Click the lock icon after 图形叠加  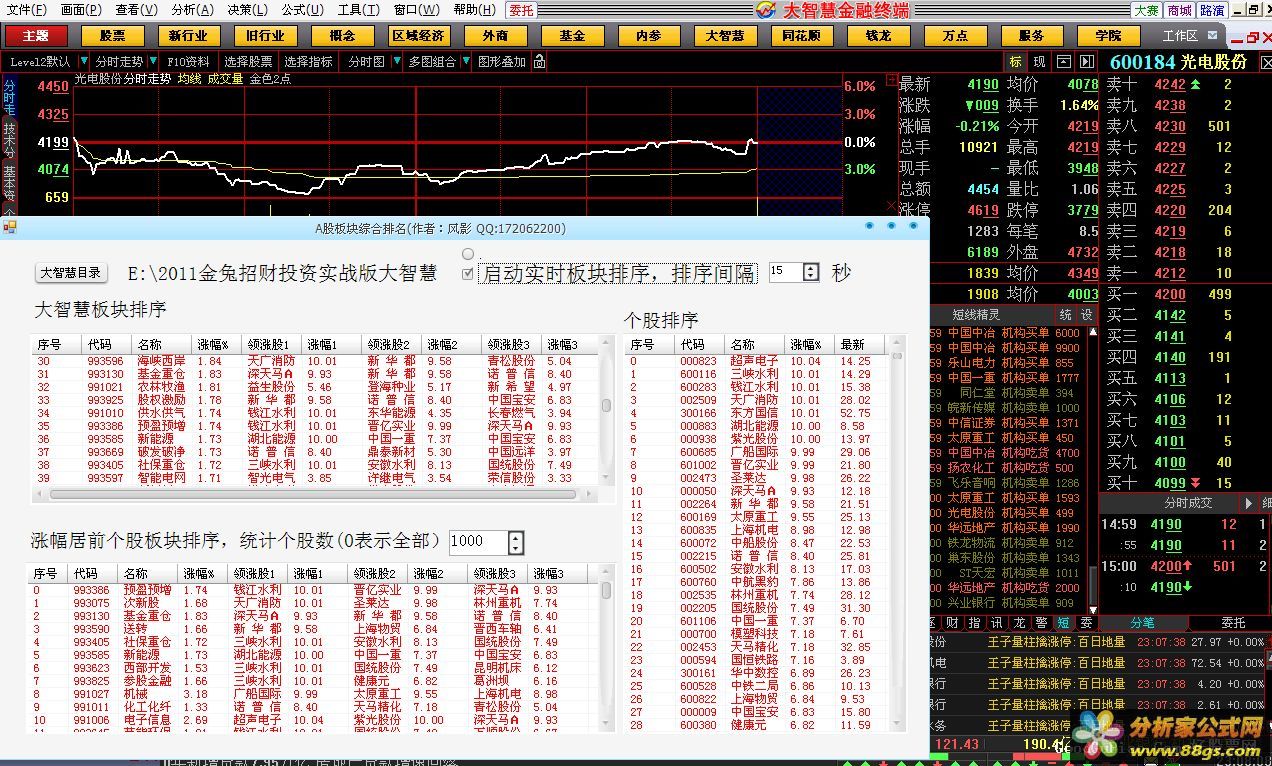540,61
